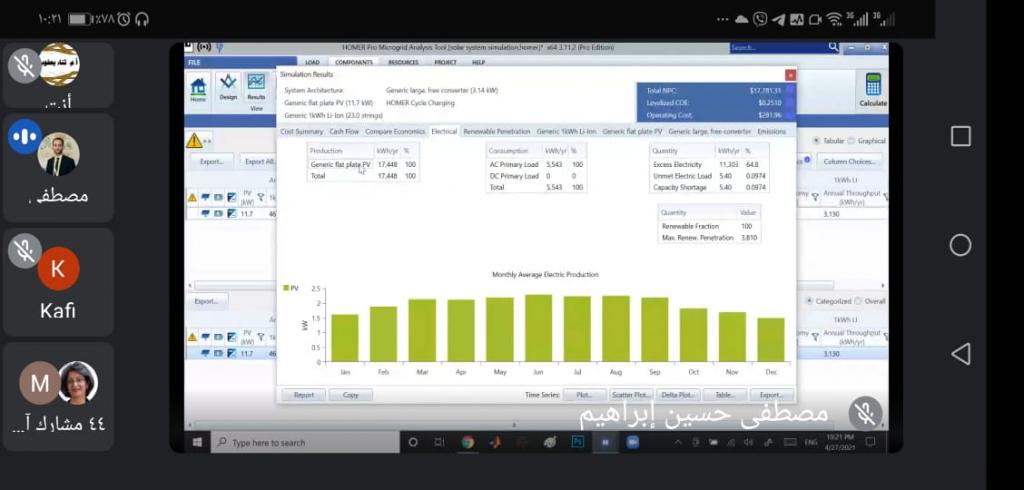Click the green PV legend swatch
Viewport: 1024px width, 490px height.
click(286, 288)
